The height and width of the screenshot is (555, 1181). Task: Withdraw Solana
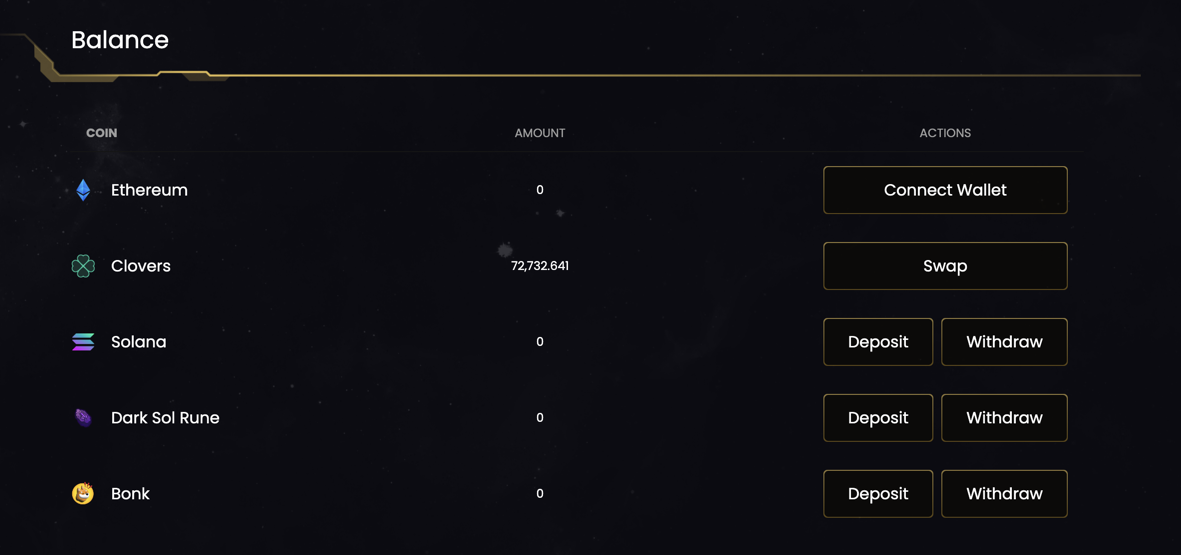click(x=1005, y=342)
